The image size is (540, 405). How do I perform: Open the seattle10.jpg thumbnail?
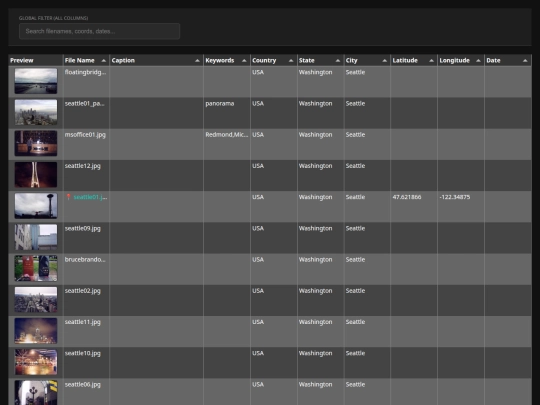point(36,362)
